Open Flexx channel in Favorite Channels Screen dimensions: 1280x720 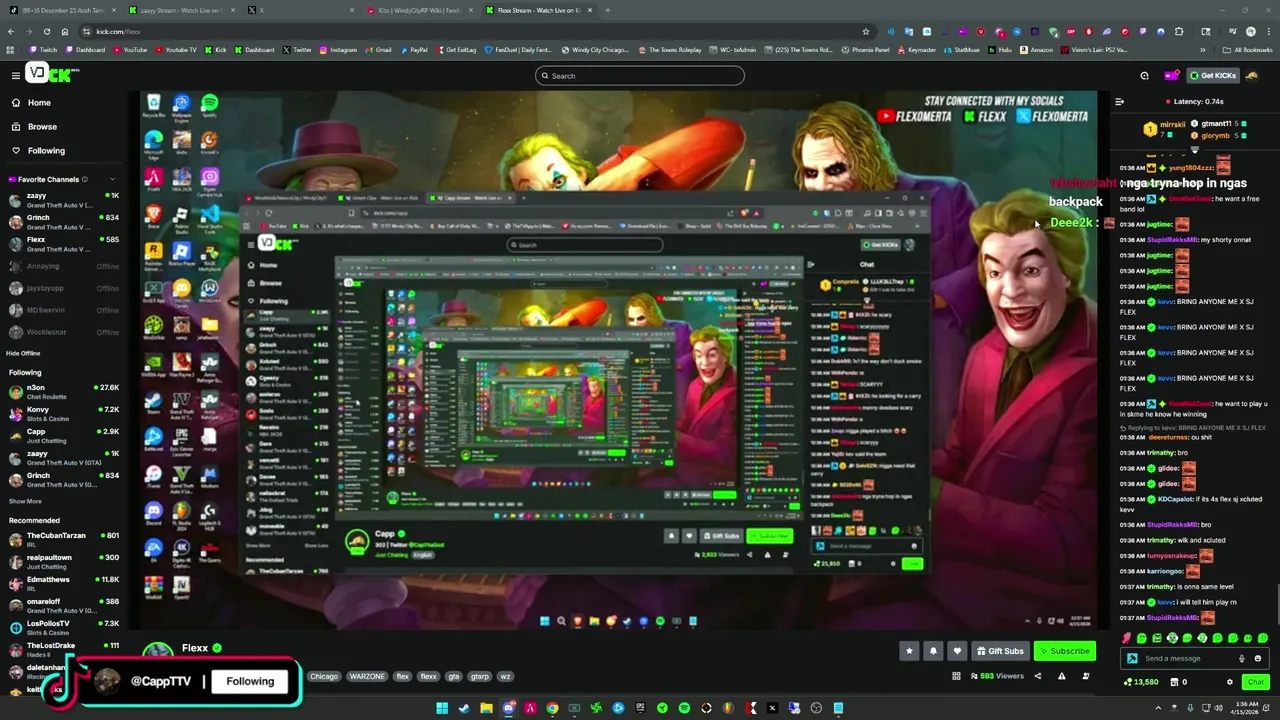click(x=63, y=244)
